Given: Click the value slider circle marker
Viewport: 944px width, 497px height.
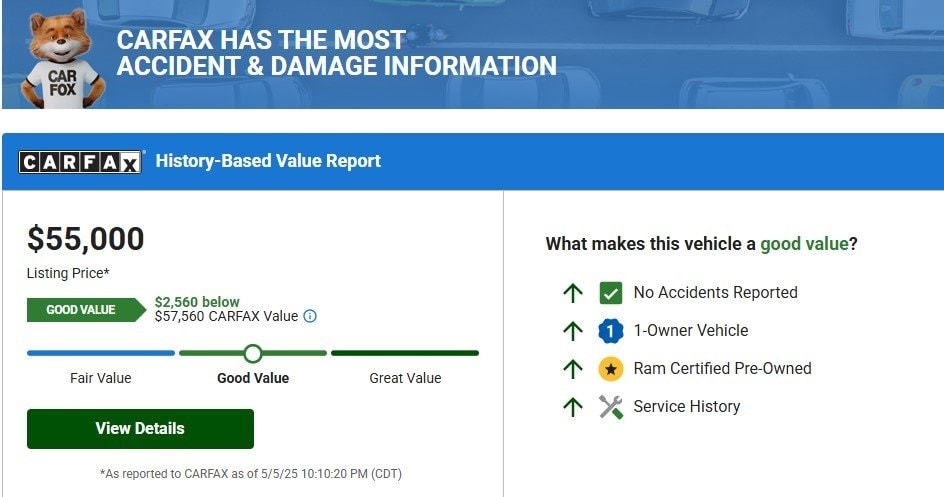Looking at the screenshot, I should click(253, 353).
